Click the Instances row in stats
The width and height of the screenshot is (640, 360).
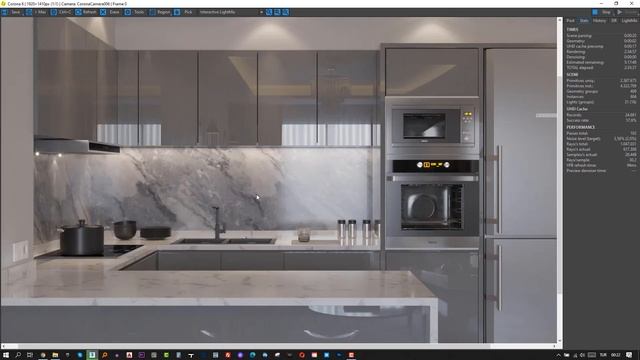[x=601, y=97]
